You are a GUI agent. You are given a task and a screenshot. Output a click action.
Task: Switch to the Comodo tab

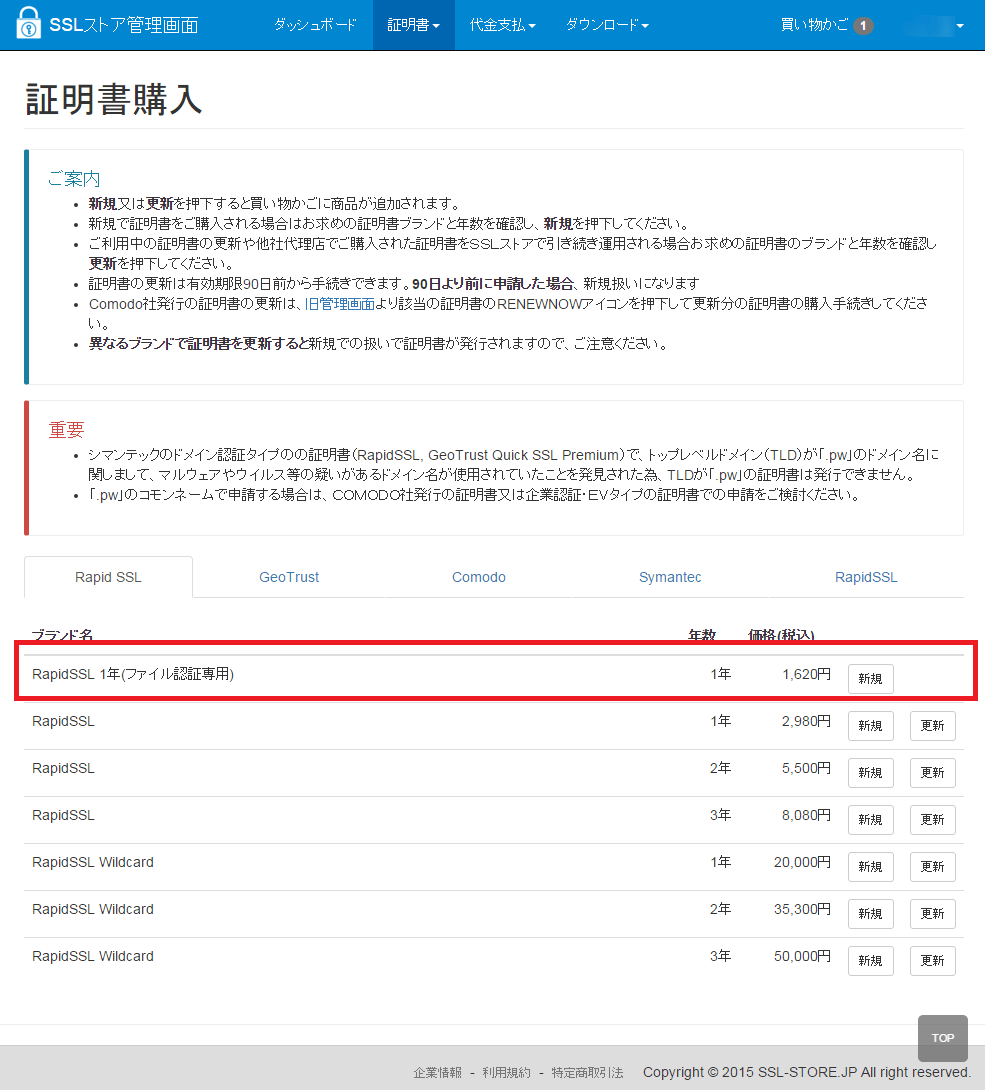(x=479, y=577)
